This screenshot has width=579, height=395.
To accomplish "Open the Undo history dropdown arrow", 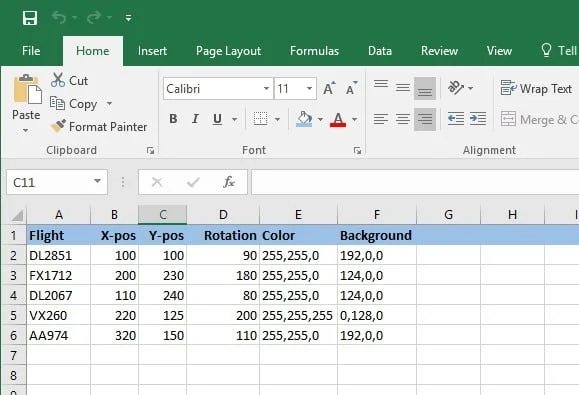I will [74, 17].
